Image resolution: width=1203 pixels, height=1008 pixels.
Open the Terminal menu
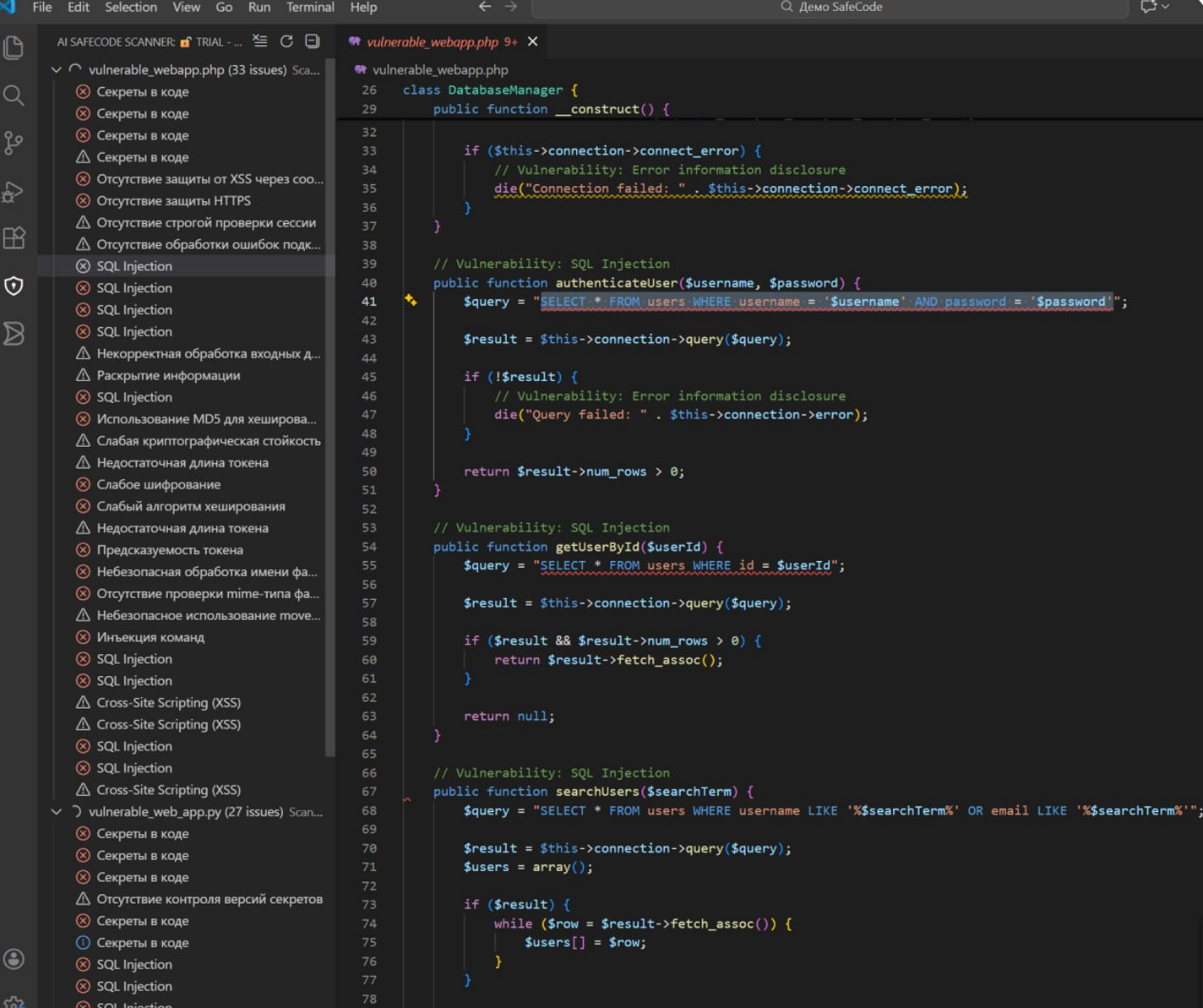click(310, 8)
